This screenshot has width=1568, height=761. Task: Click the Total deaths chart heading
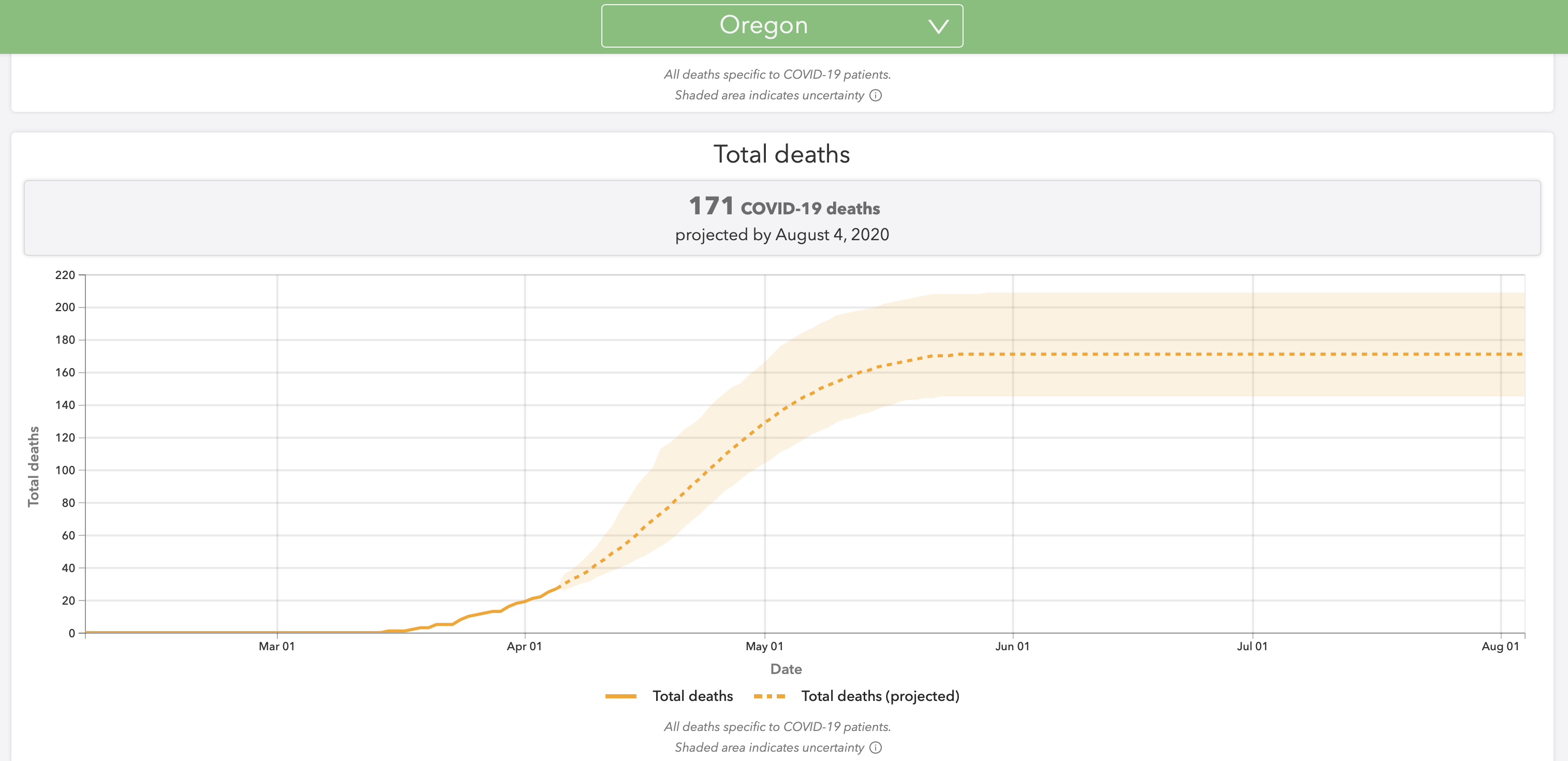pos(781,154)
